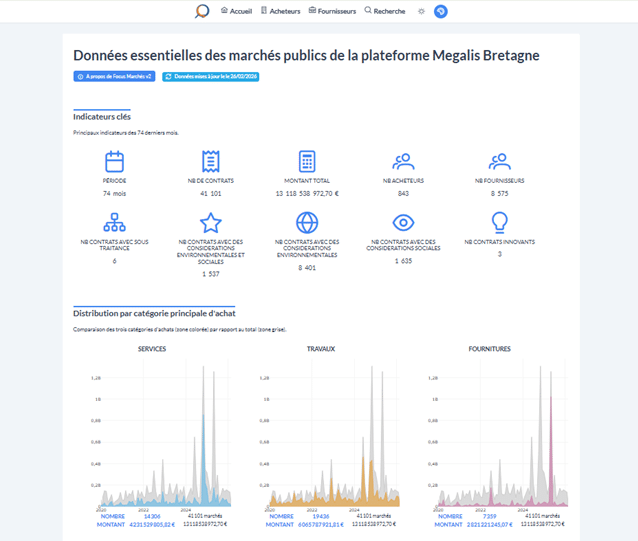Screen dimensions: 638x541
Task: Open the Accueil menu item
Action: 236,11
